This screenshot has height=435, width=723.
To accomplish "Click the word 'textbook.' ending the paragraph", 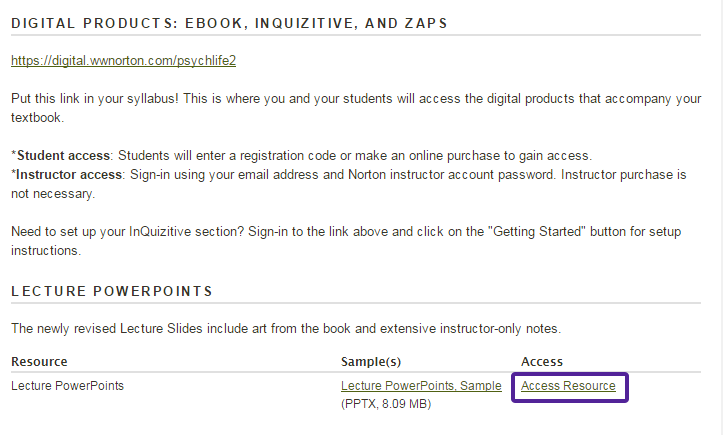I will tap(37, 118).
